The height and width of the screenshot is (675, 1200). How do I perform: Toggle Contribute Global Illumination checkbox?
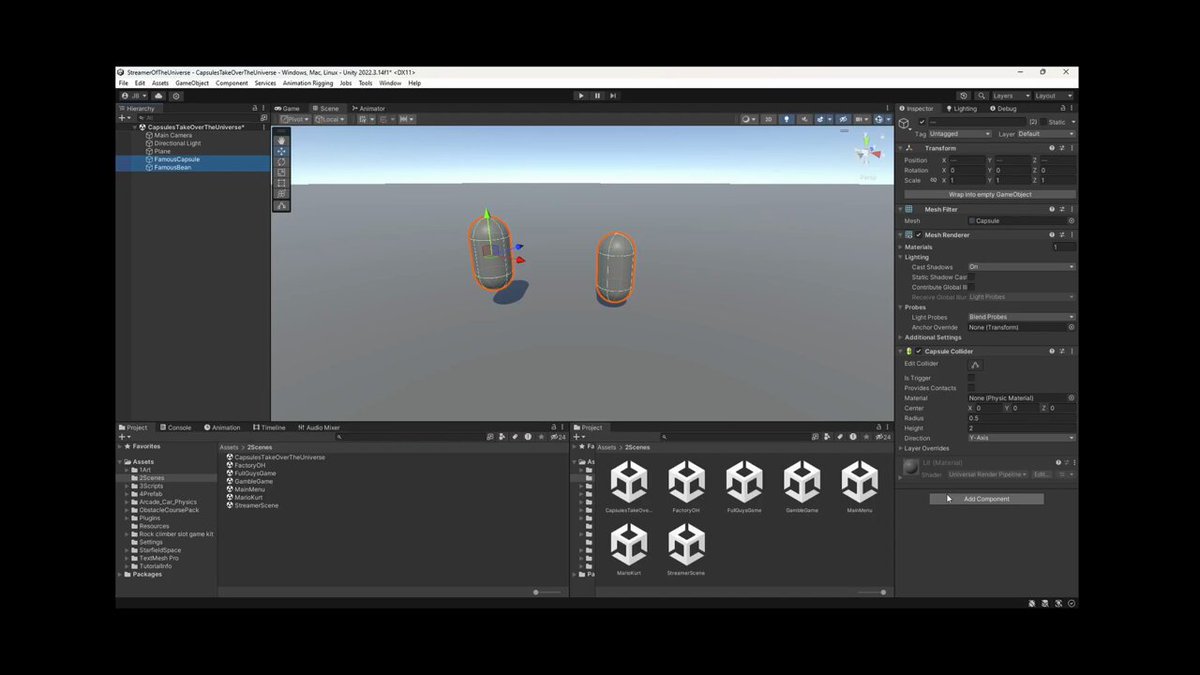pyautogui.click(x=972, y=287)
